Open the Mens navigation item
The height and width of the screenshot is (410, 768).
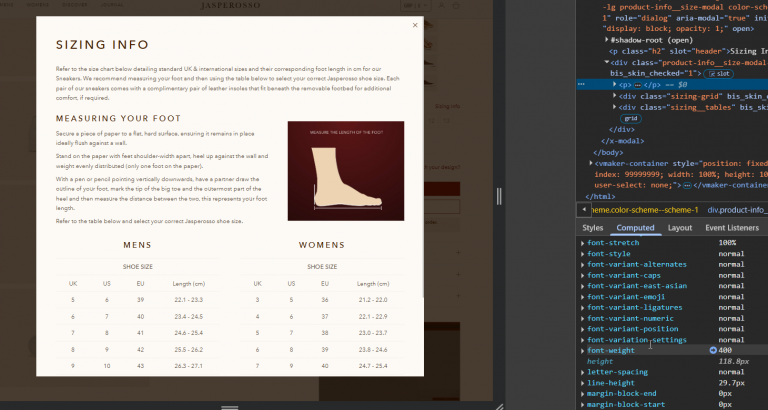pos(6,5)
